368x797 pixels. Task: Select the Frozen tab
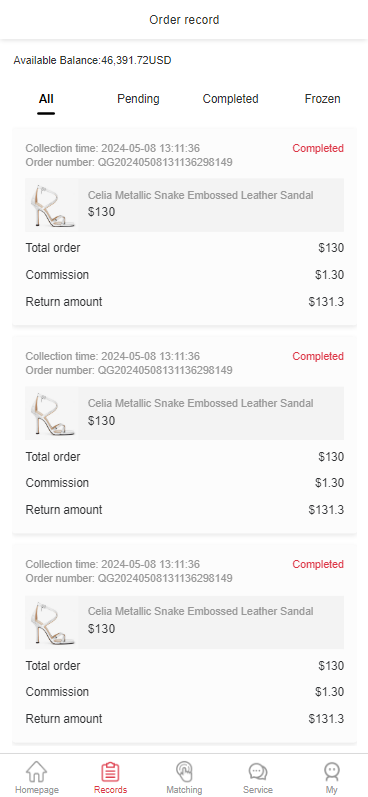tap(322, 99)
